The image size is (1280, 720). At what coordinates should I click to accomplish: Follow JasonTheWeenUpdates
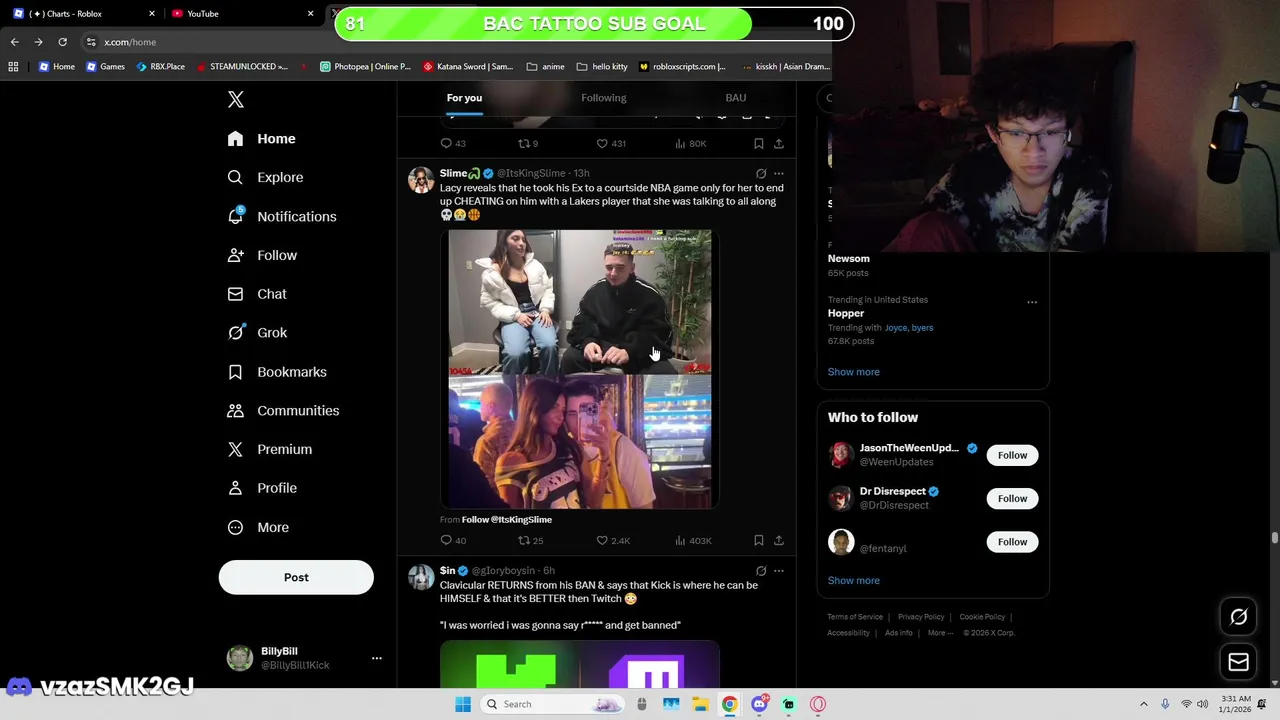[x=1012, y=455]
